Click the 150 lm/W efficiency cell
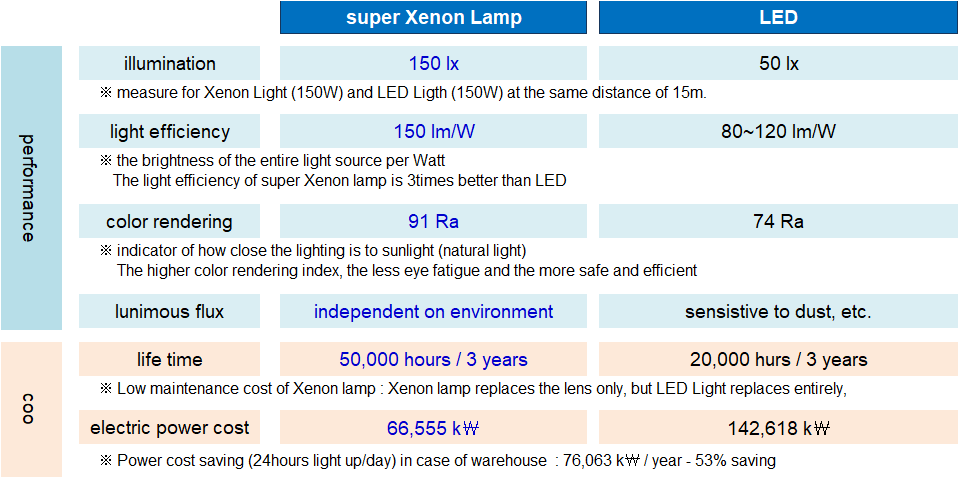Image resolution: width=958 pixels, height=480 pixels. coord(433,131)
